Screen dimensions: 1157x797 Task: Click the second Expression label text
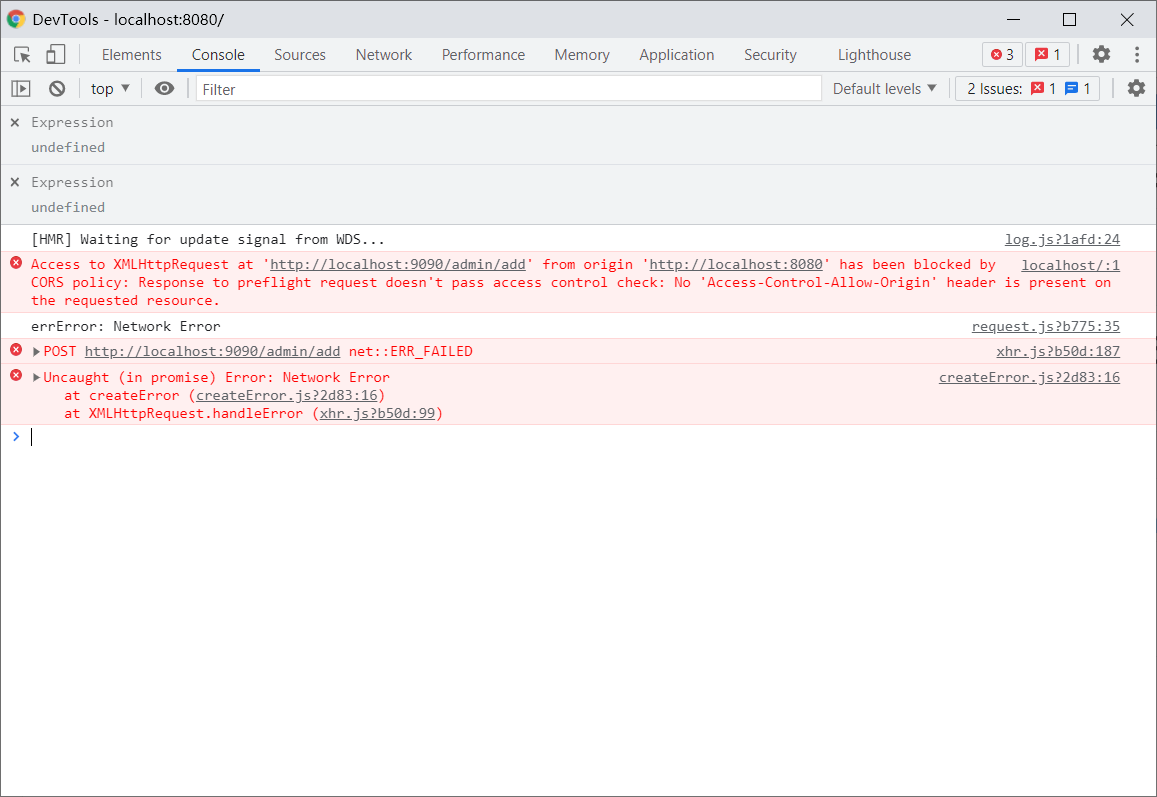72,182
